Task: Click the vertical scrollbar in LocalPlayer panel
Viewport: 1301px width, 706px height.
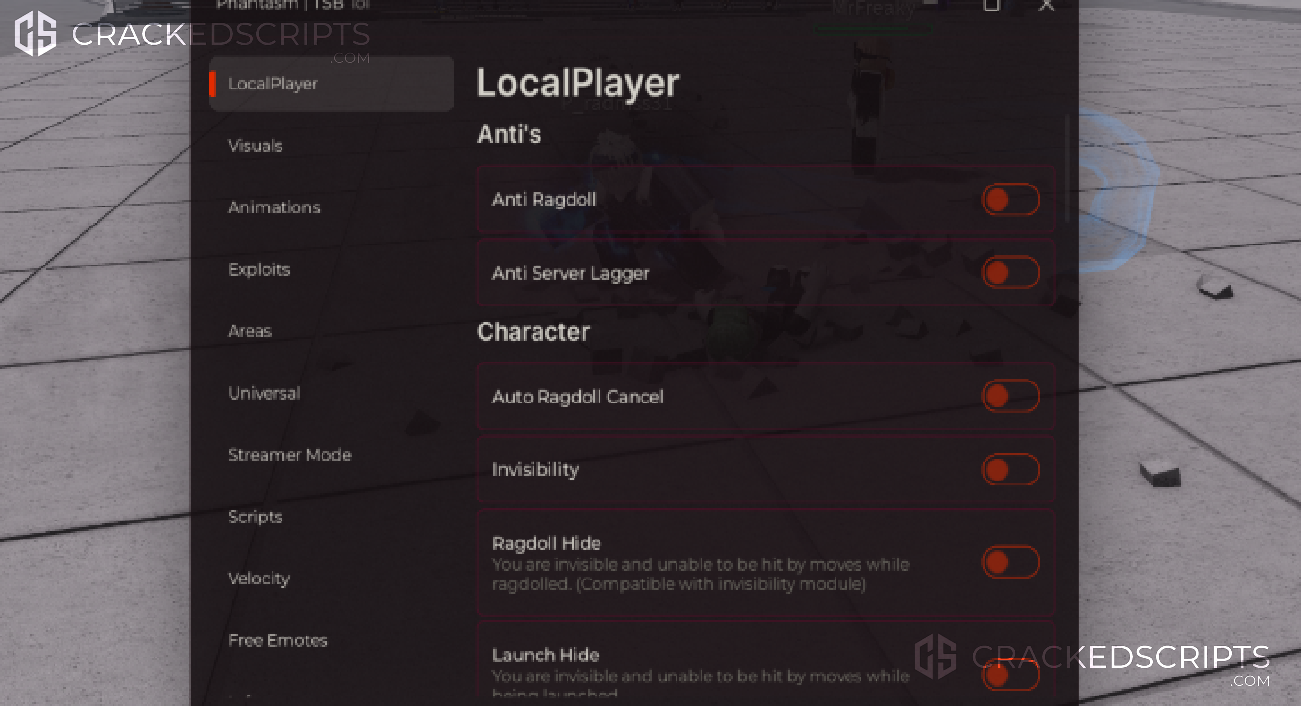Action: (x=1068, y=168)
